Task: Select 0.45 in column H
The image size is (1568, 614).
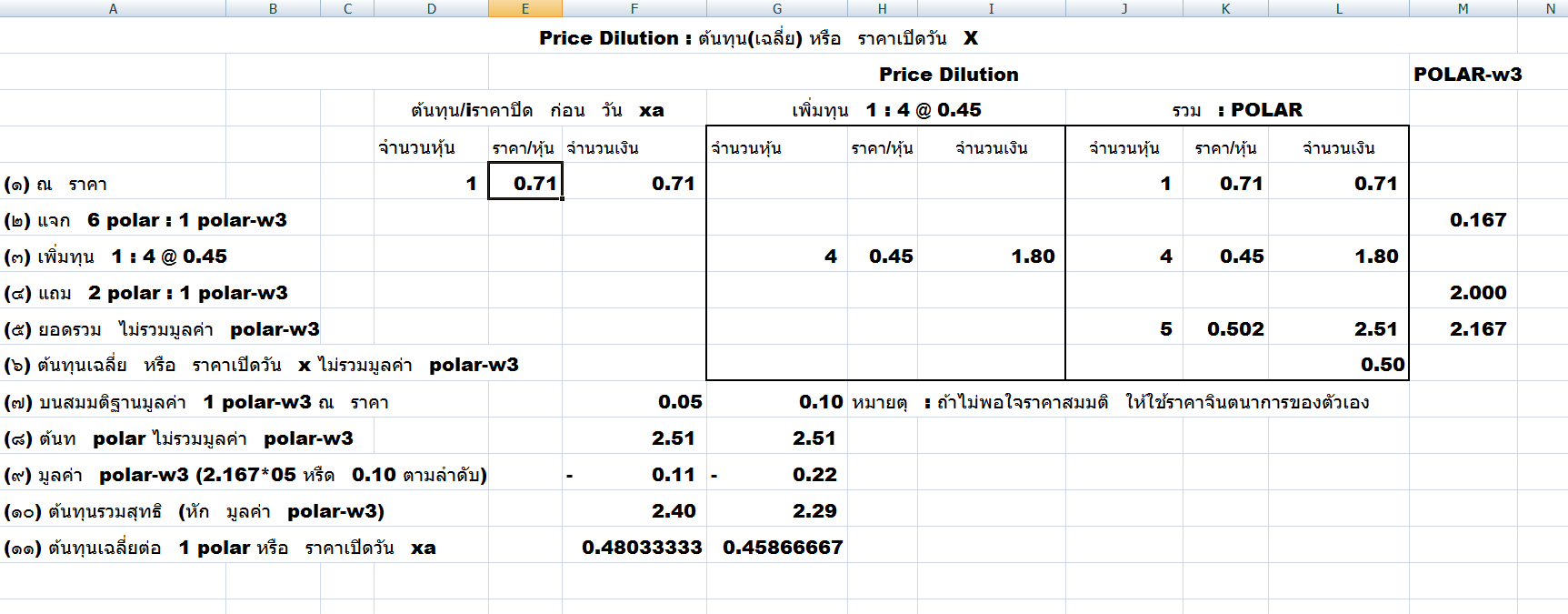Action: [x=891, y=257]
